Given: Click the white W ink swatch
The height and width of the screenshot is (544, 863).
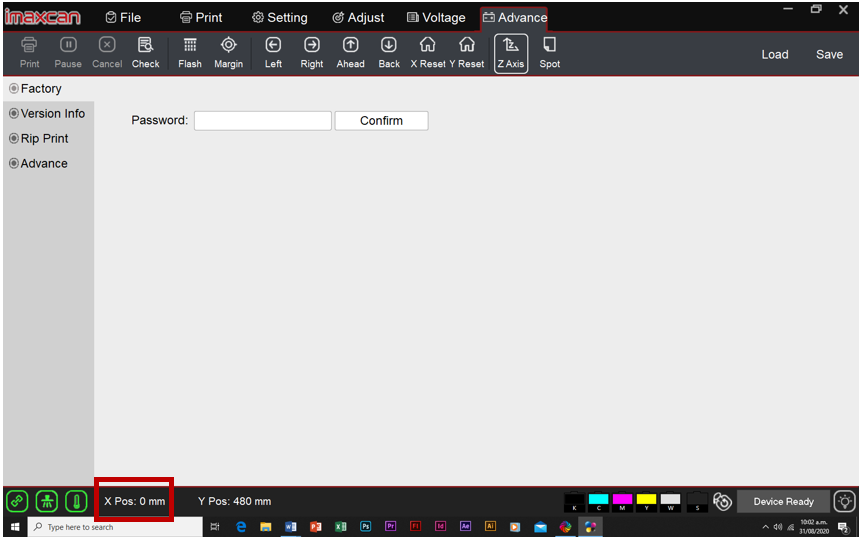Looking at the screenshot, I should coord(671,502).
